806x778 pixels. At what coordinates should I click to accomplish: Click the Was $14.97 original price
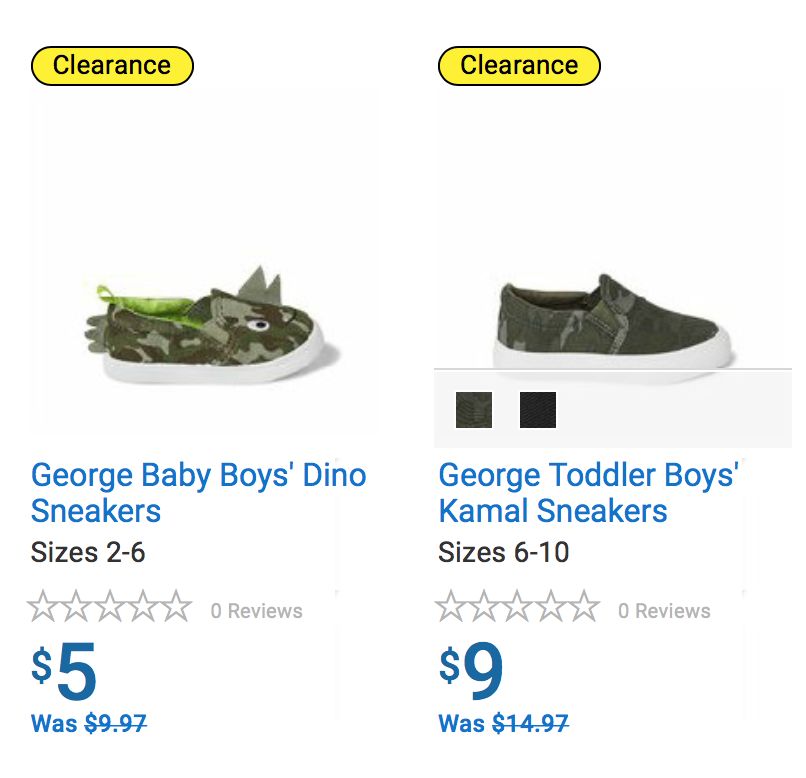503,723
